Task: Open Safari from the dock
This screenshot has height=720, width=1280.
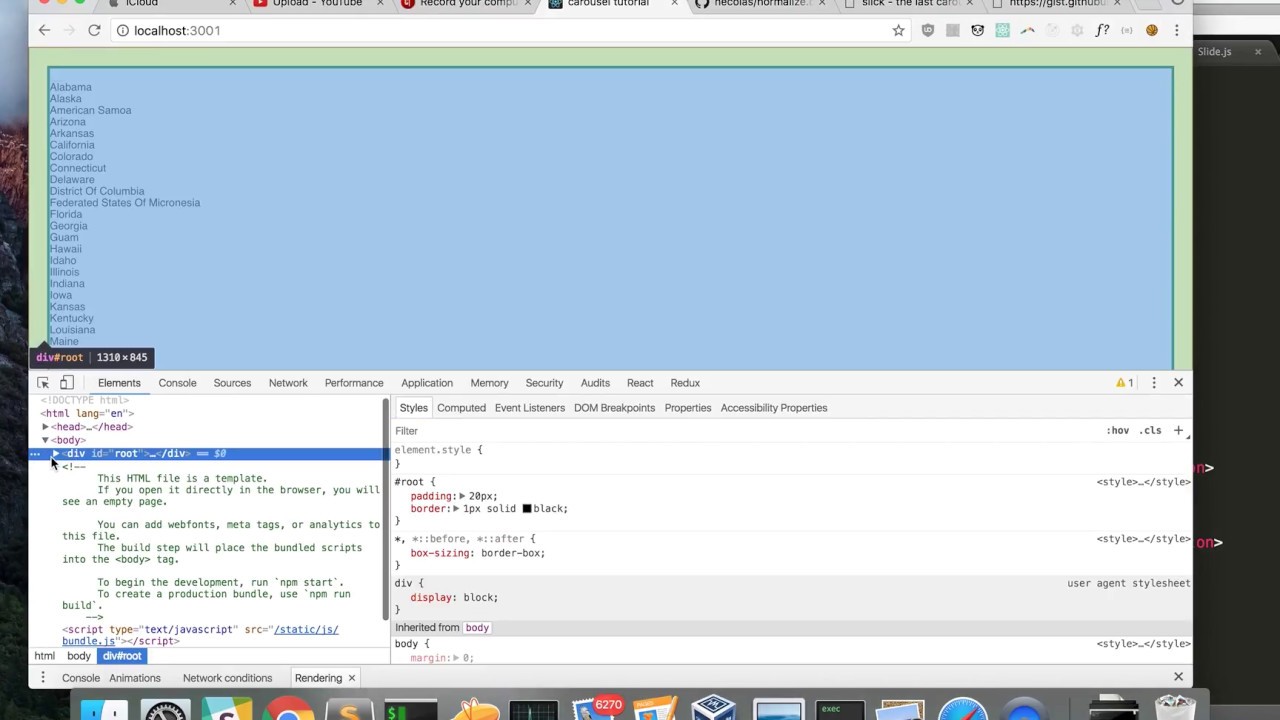Action: pos(962,708)
